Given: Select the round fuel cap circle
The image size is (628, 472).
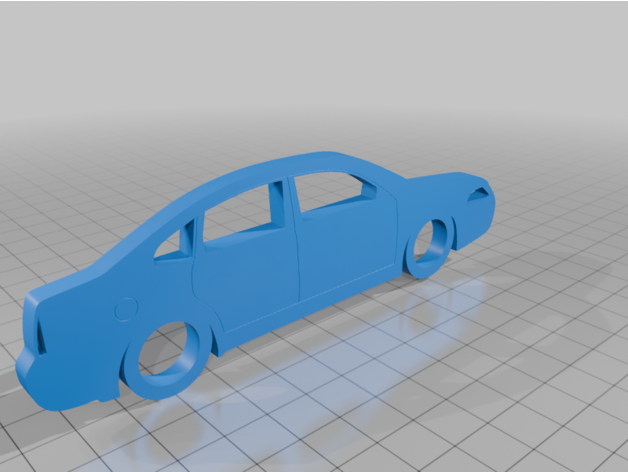Looking at the screenshot, I should (124, 309).
